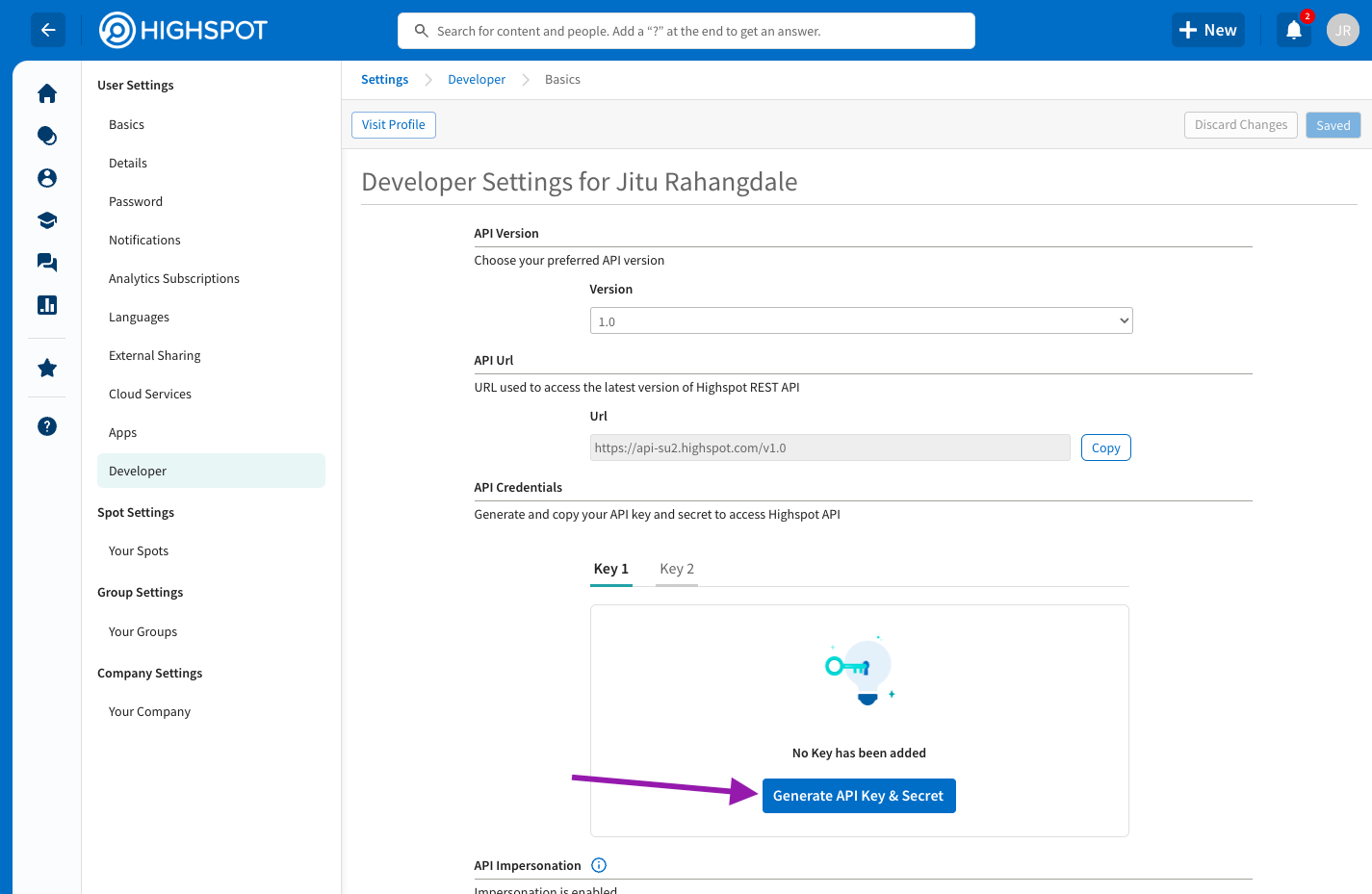Image resolution: width=1372 pixels, height=894 pixels.
Task: Switch to the Key 1 tab
Action: (611, 569)
